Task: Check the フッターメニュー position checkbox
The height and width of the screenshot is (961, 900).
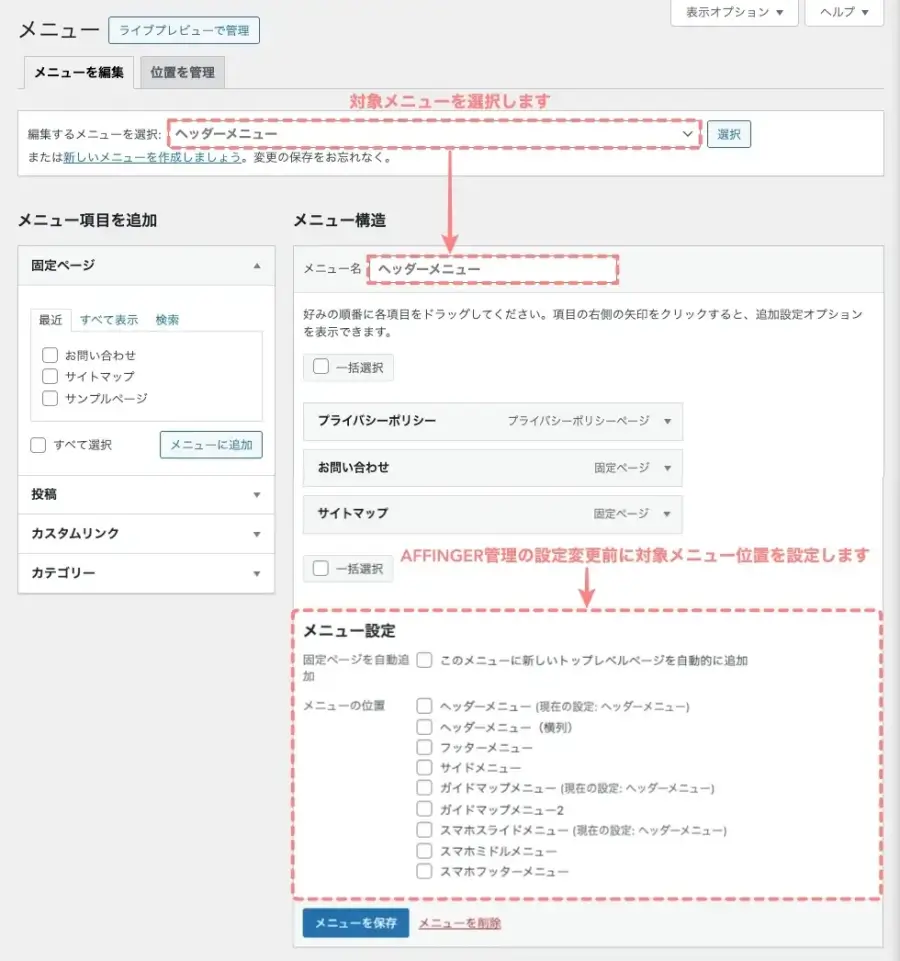Action: tap(424, 746)
